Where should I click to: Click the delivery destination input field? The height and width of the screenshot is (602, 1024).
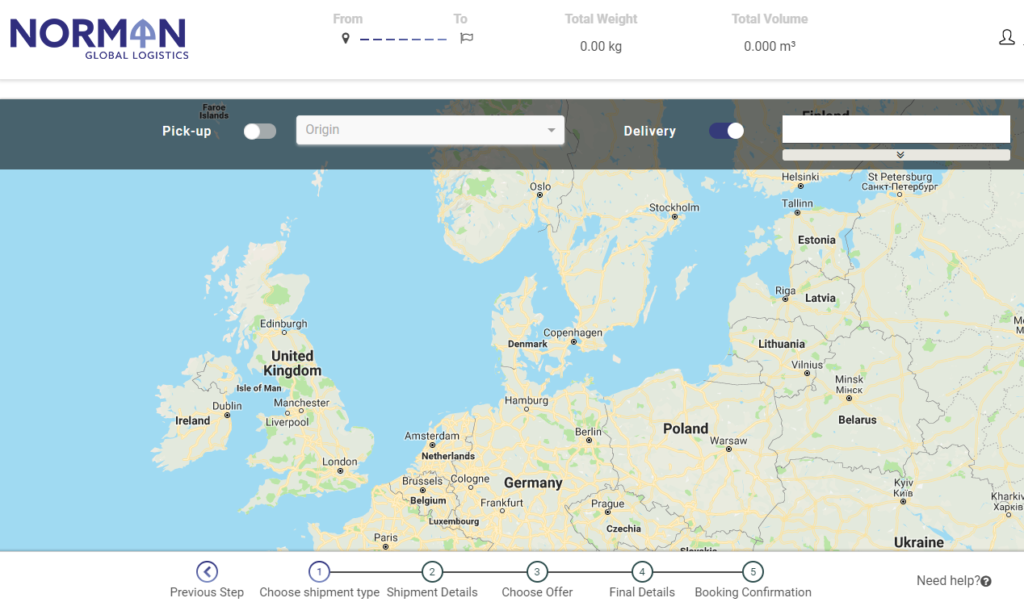pos(896,129)
